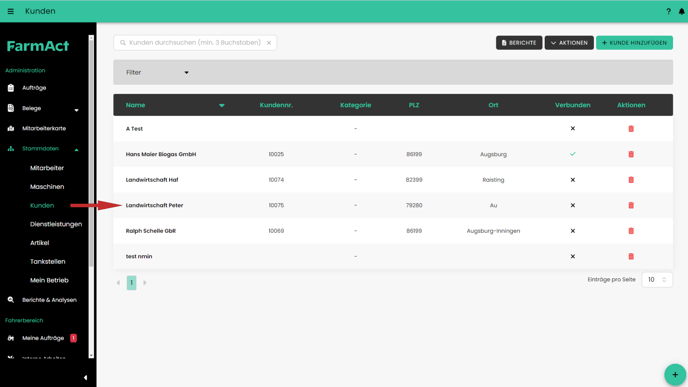Click the Meine Aufträge tractor icon
688x387 pixels.
click(11, 338)
